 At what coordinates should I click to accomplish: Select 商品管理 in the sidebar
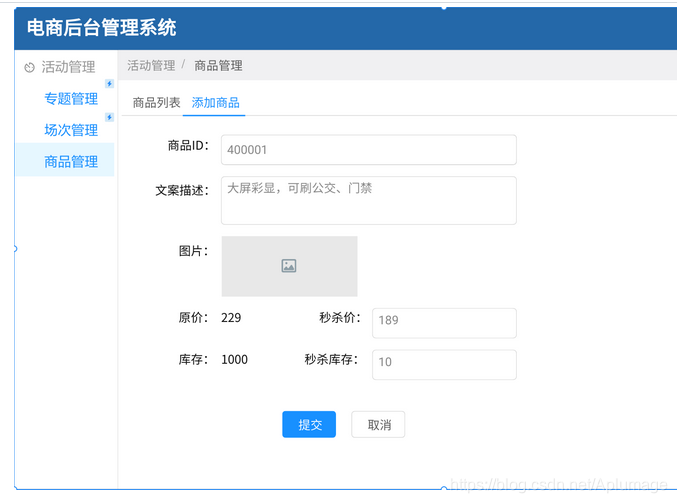tap(65, 160)
